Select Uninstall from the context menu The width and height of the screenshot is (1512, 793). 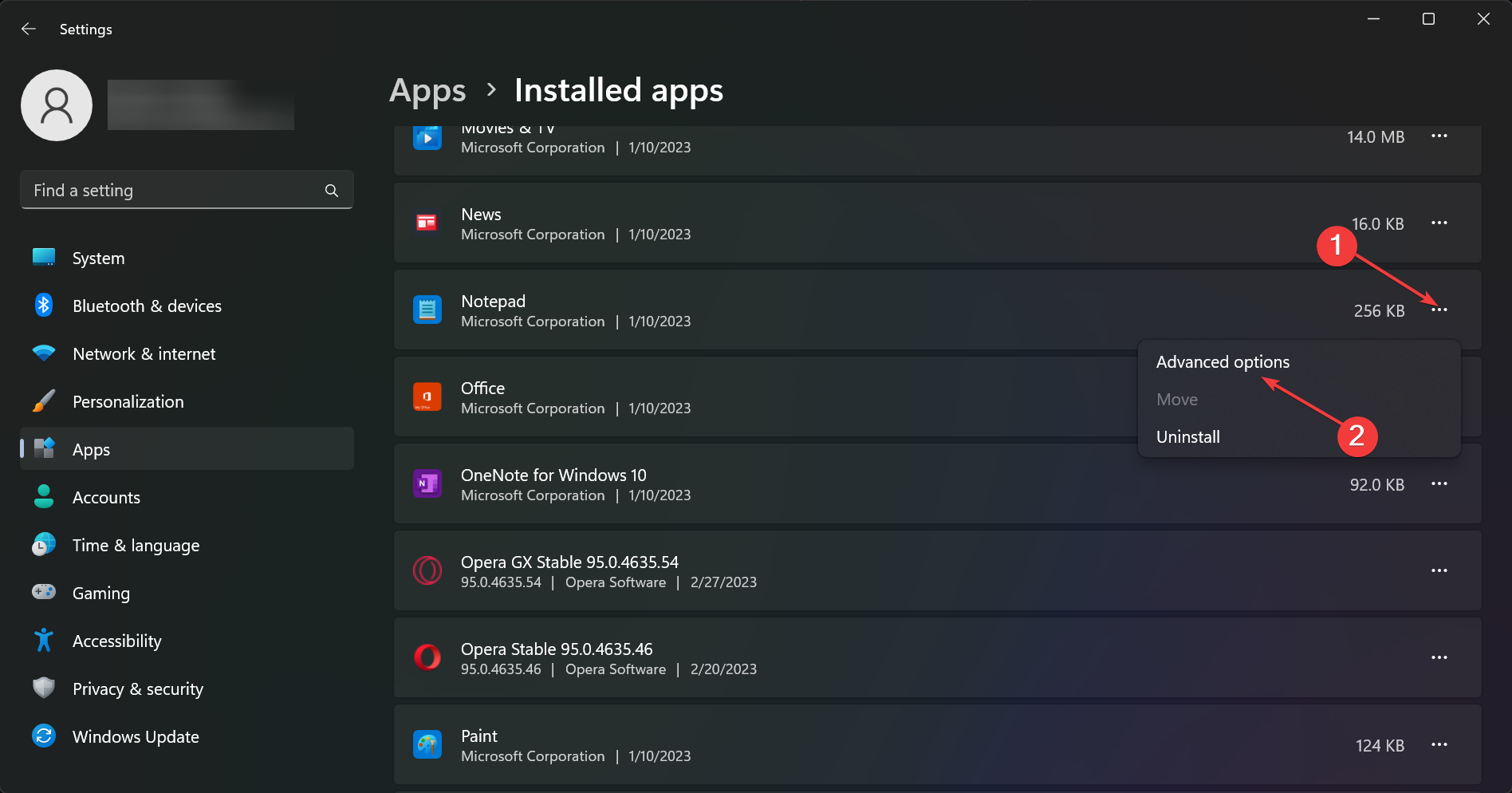(x=1300, y=437)
